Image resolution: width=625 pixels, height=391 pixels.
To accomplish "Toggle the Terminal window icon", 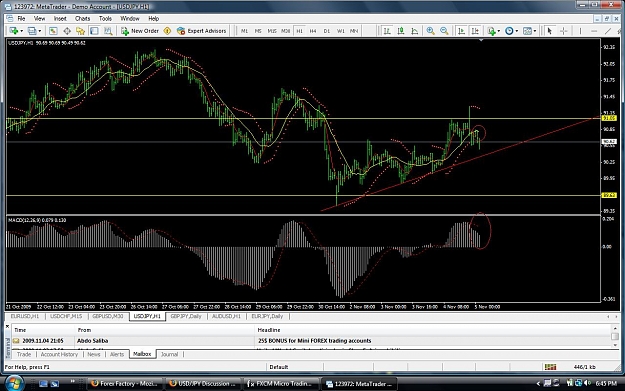I will (x=94, y=31).
